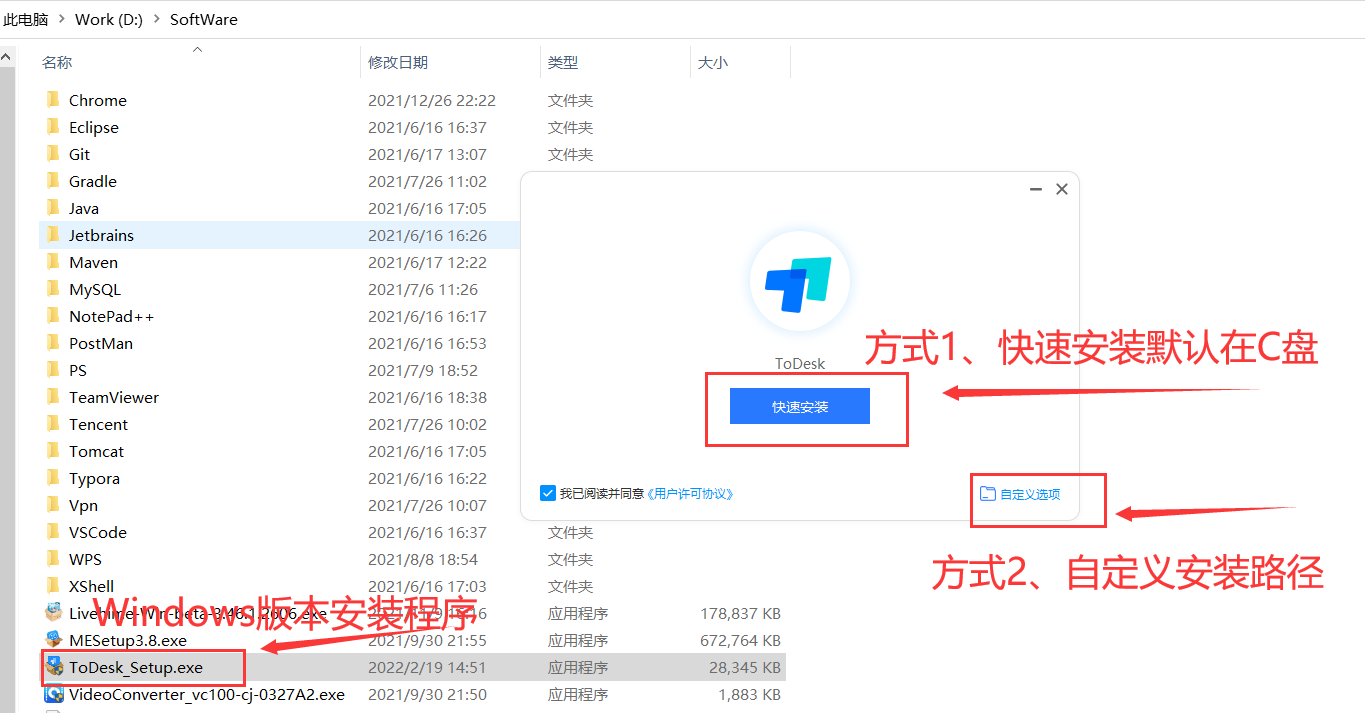
Task: Expand the chevron after Work (D:) in breadcrumb
Action: coord(156,19)
